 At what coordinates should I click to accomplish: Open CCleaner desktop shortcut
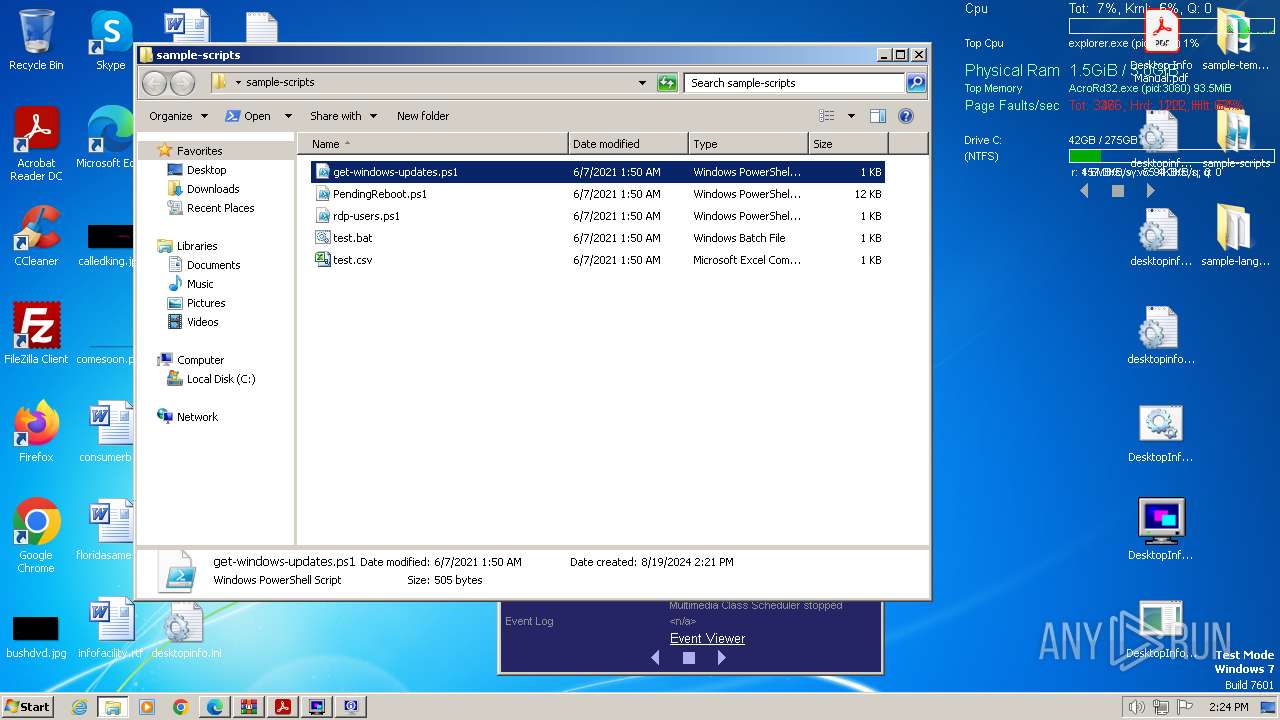click(36, 235)
